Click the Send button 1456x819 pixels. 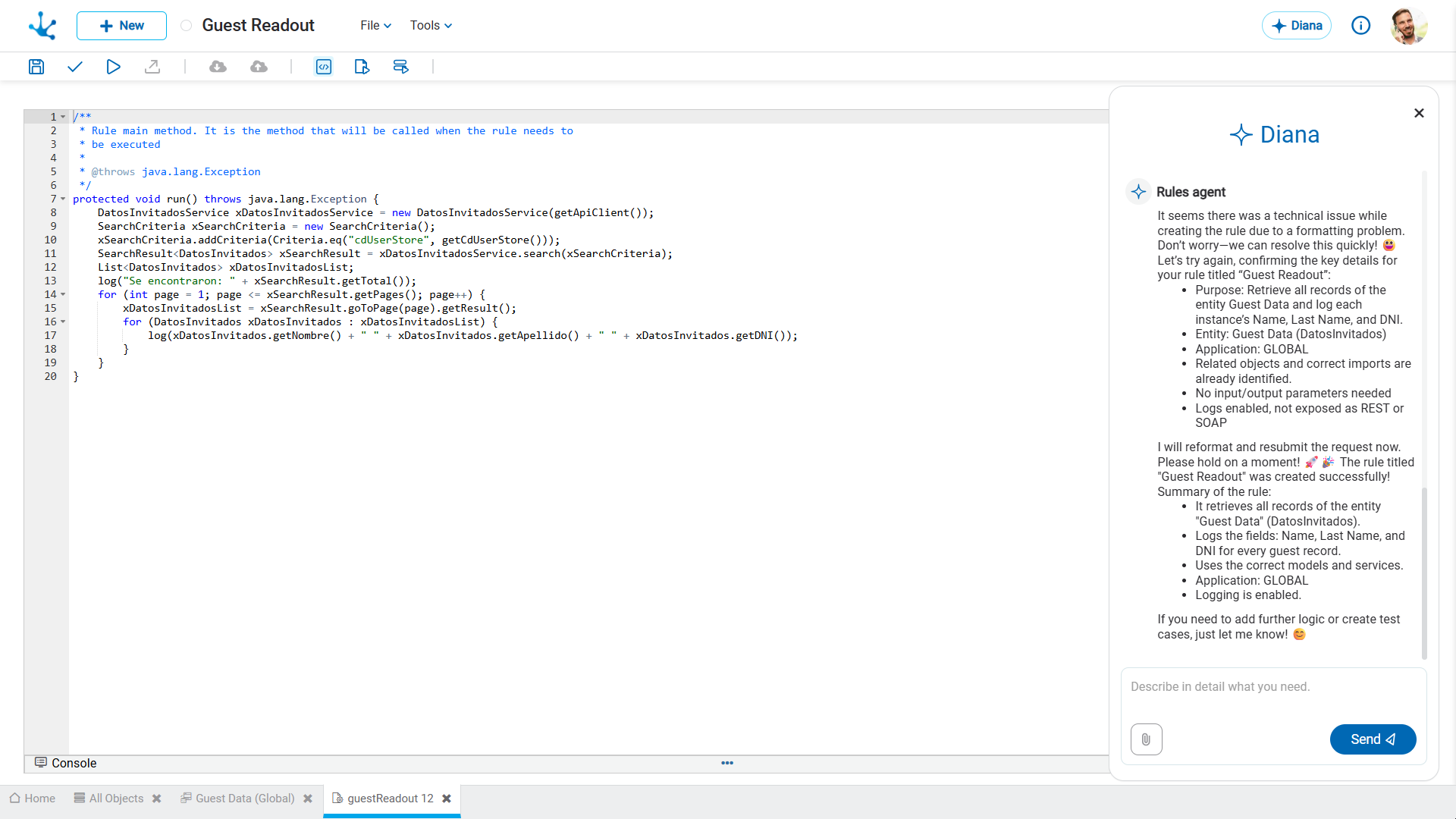tap(1373, 739)
